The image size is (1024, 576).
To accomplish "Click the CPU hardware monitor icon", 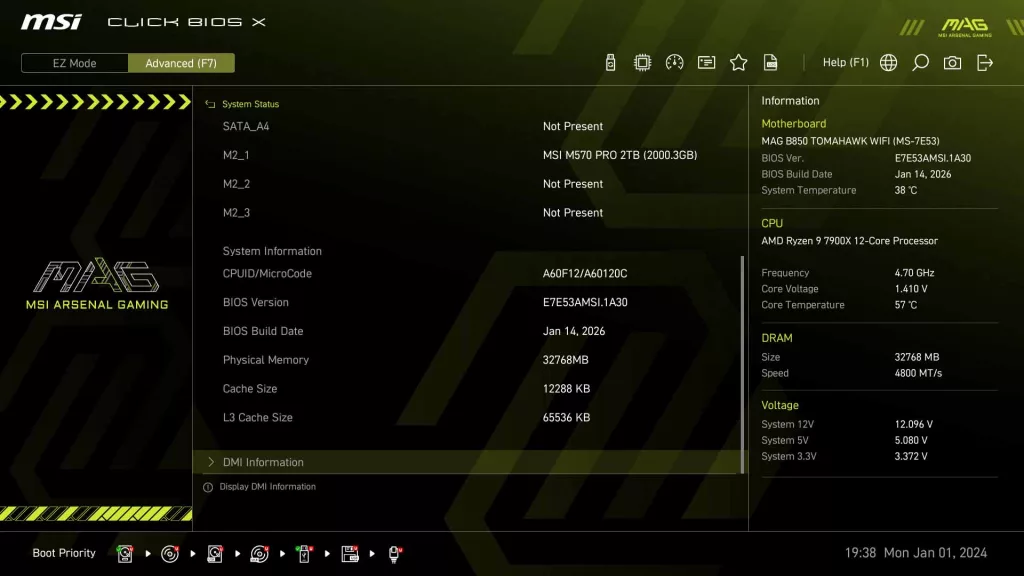I will [641, 62].
